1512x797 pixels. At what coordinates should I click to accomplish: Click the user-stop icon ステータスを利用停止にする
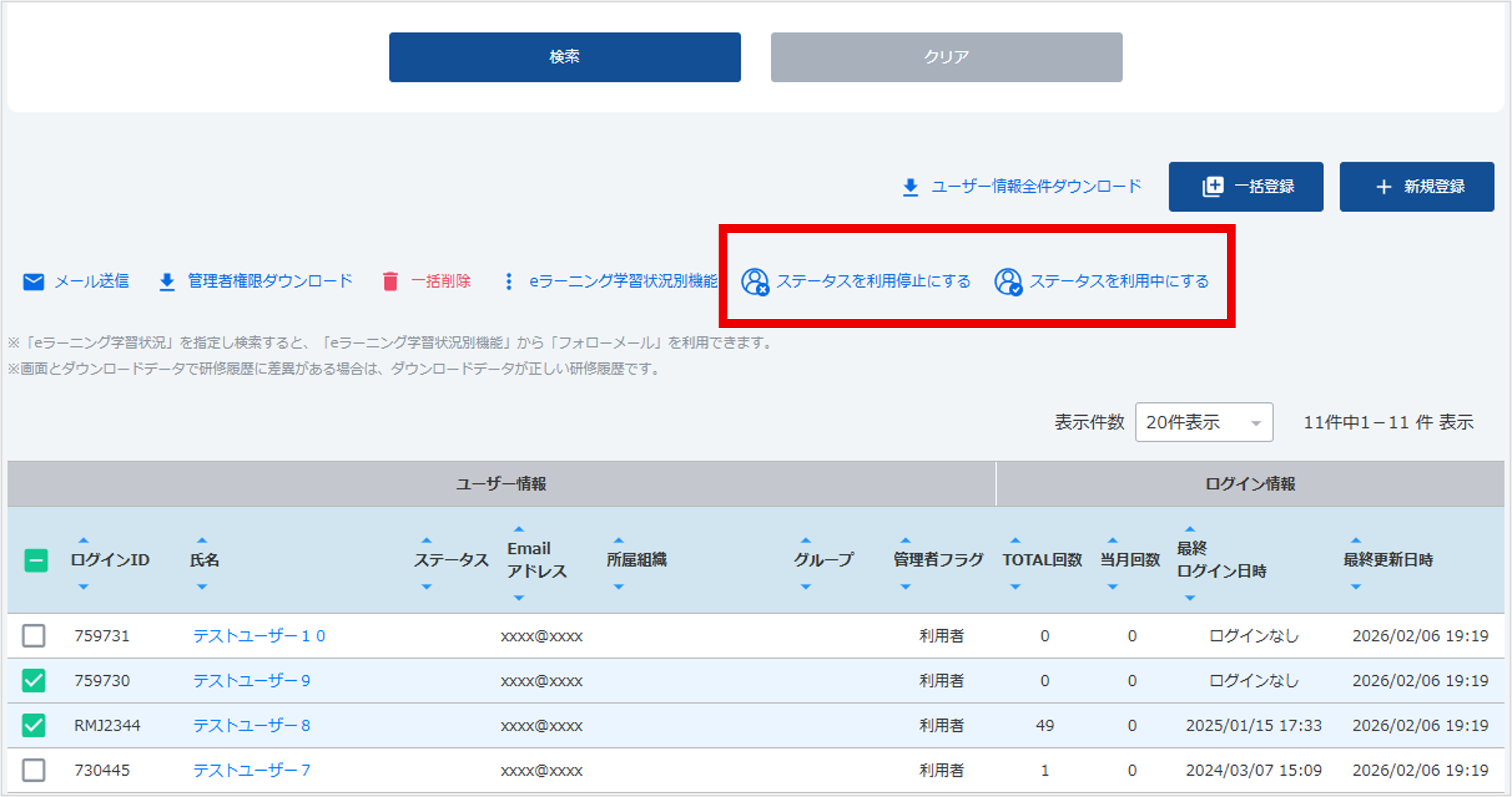tap(754, 281)
